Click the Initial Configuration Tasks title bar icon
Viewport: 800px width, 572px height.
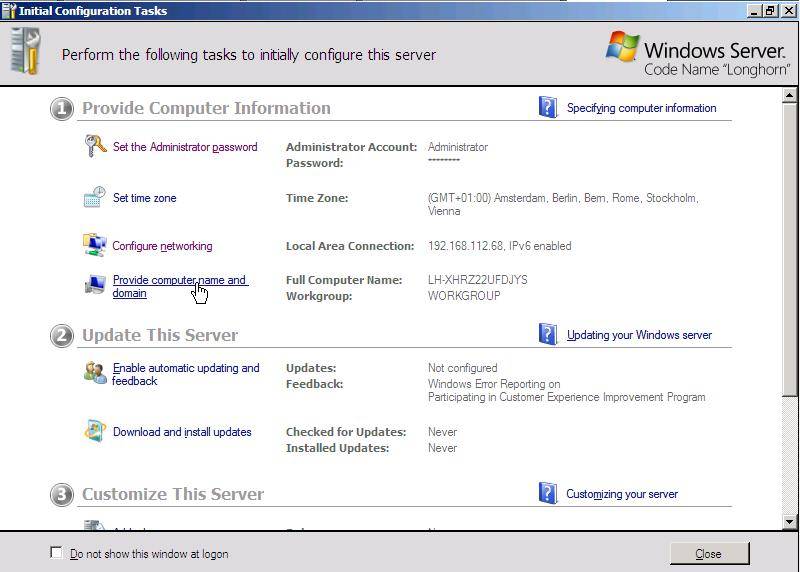click(9, 10)
